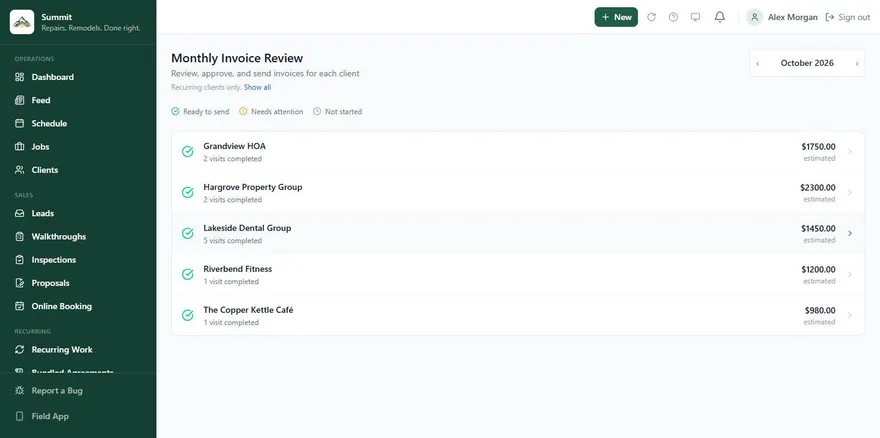Click the Walkthroughs clipboard icon
The image size is (880, 438).
(20, 236)
